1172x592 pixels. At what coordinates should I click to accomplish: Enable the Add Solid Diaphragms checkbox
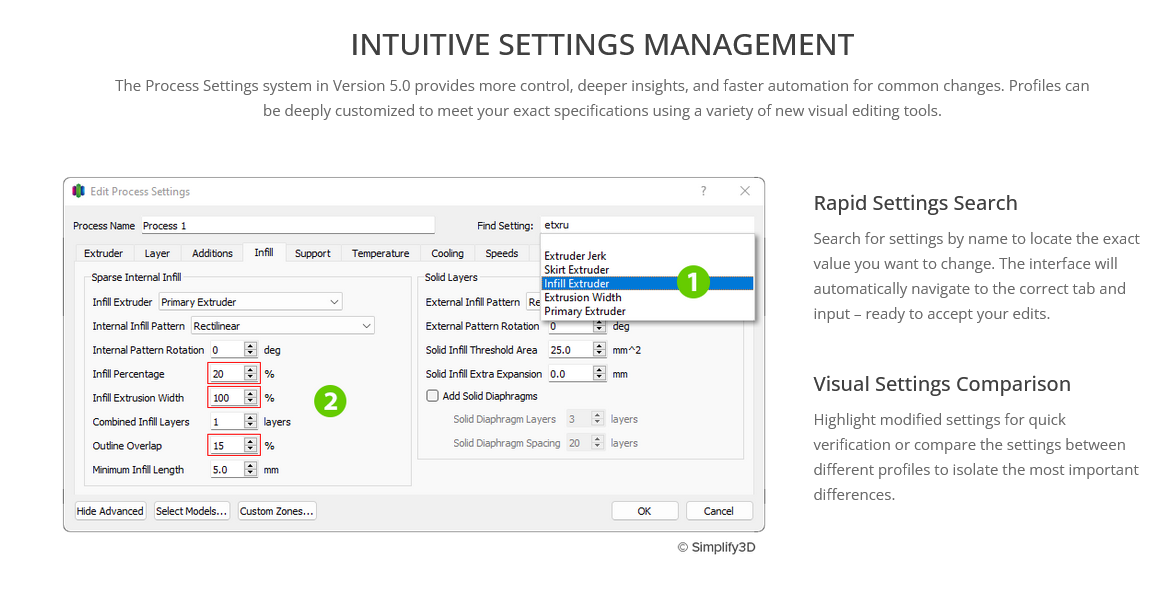pyautogui.click(x=433, y=396)
